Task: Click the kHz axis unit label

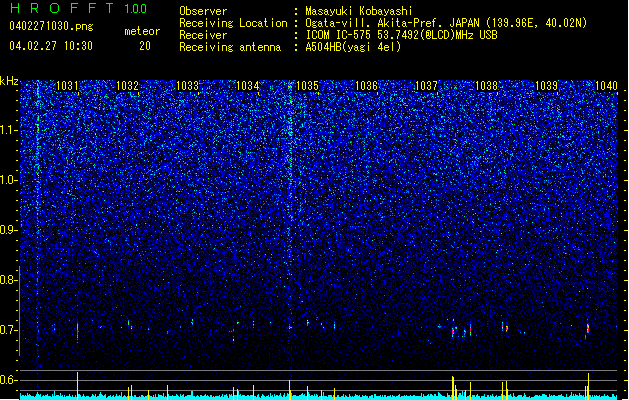Action: [9, 81]
